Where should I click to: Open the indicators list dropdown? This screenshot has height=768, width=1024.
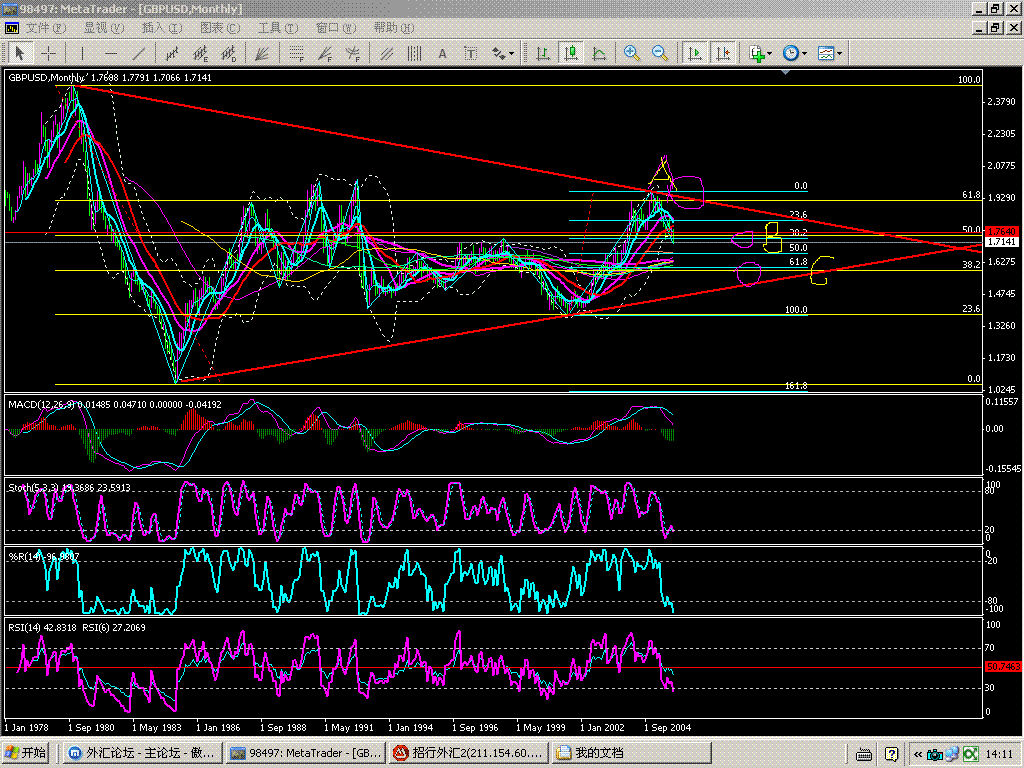tap(759, 53)
